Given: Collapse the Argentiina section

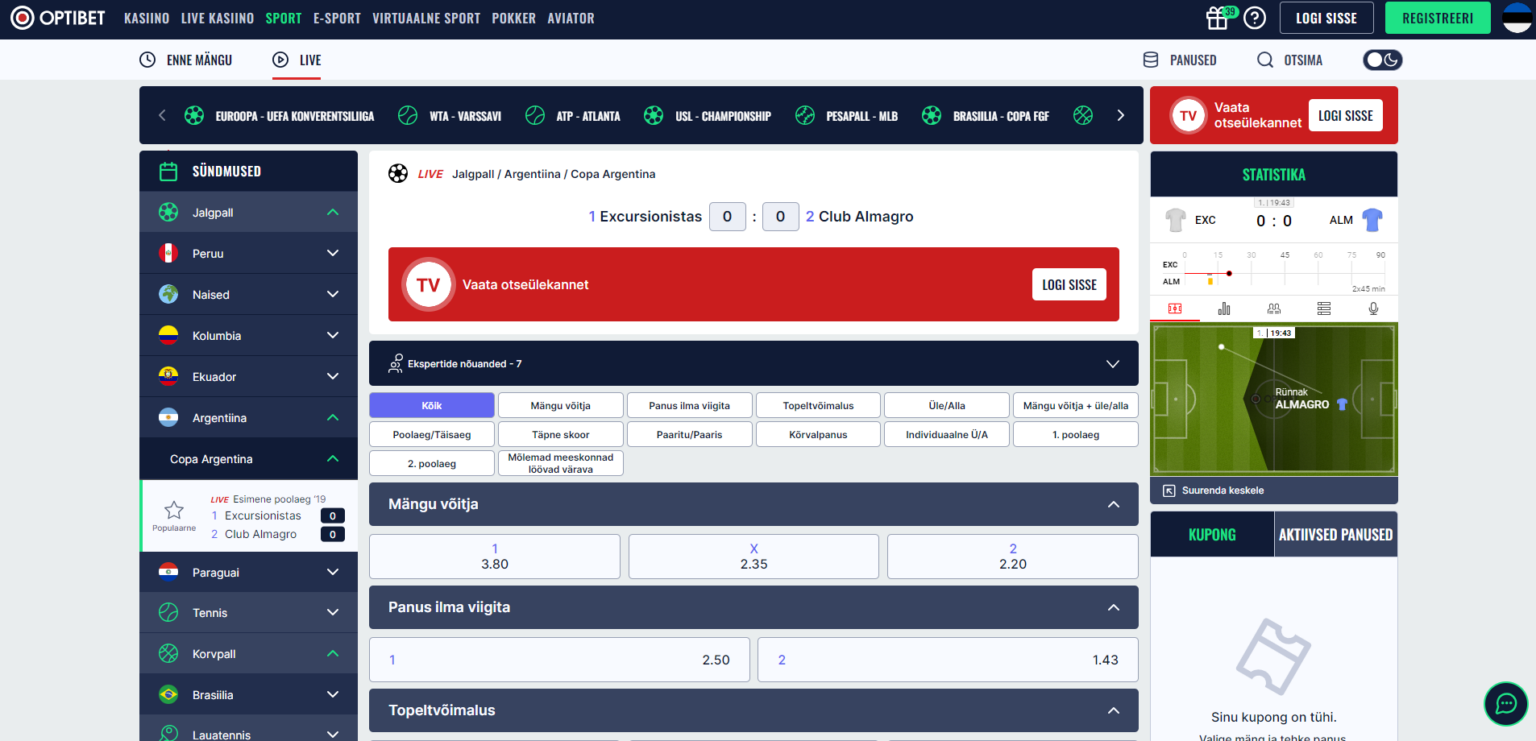Looking at the screenshot, I should [333, 417].
